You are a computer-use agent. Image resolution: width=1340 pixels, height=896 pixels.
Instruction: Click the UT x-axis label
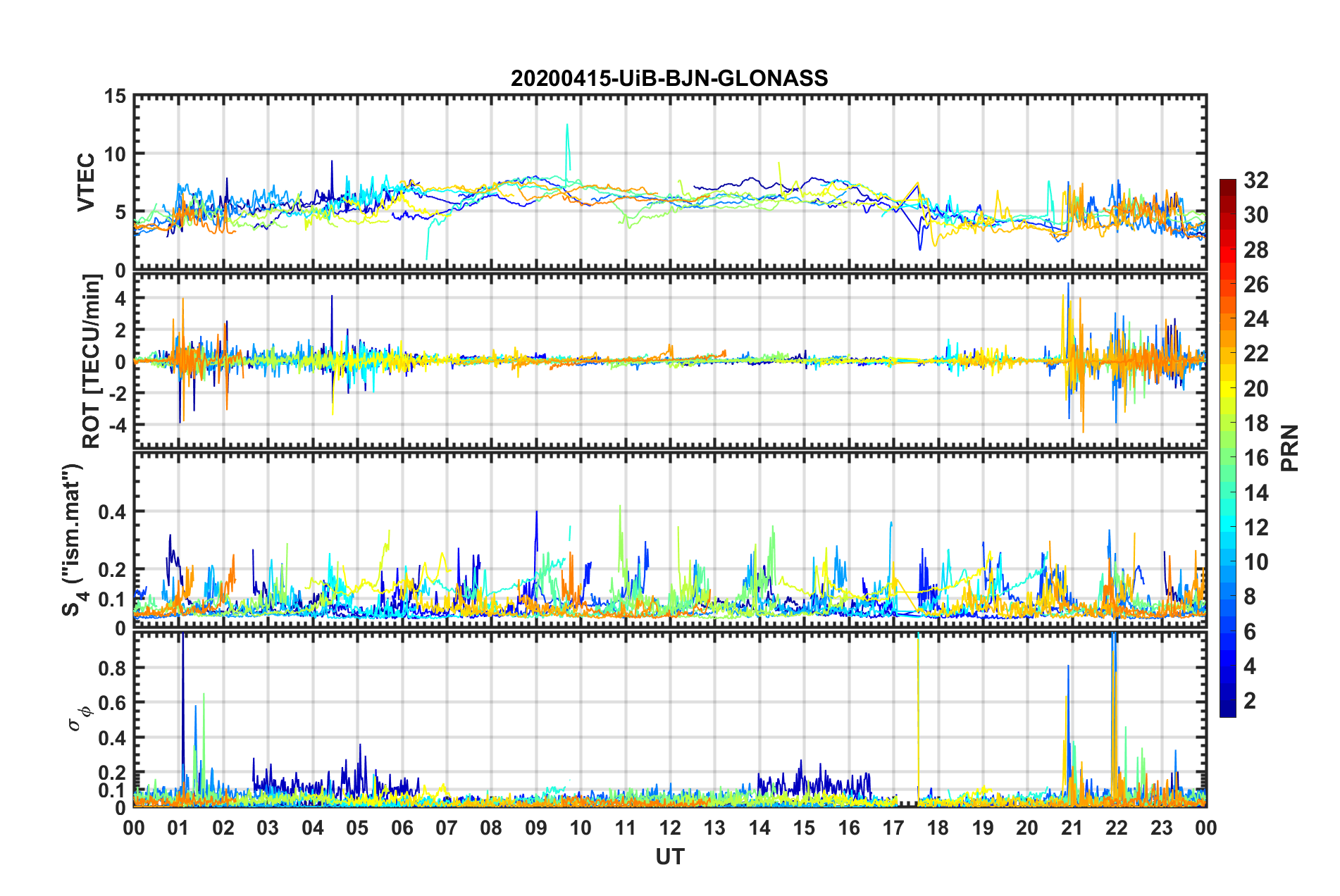[670, 857]
